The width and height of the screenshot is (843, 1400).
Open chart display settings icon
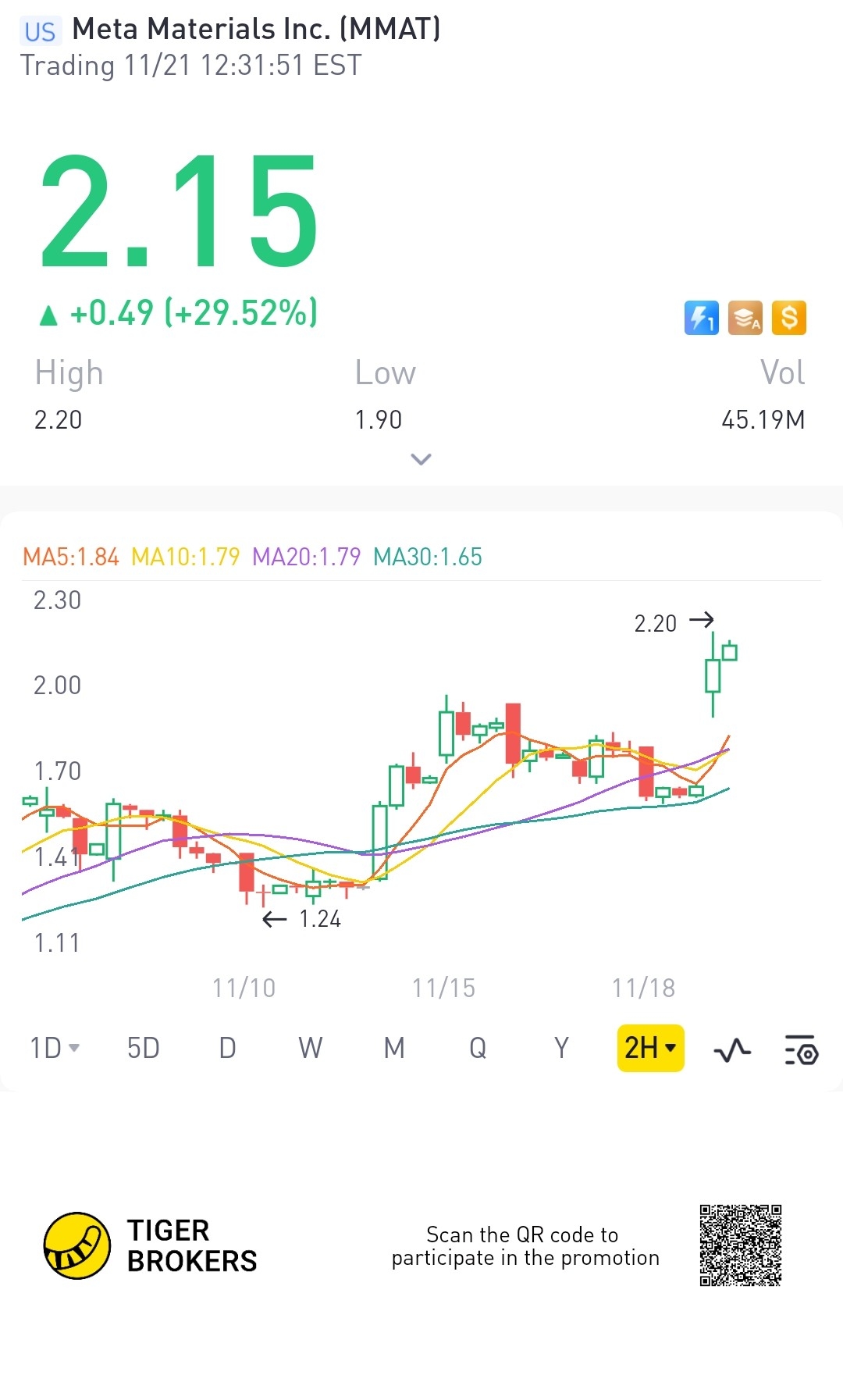click(801, 1049)
